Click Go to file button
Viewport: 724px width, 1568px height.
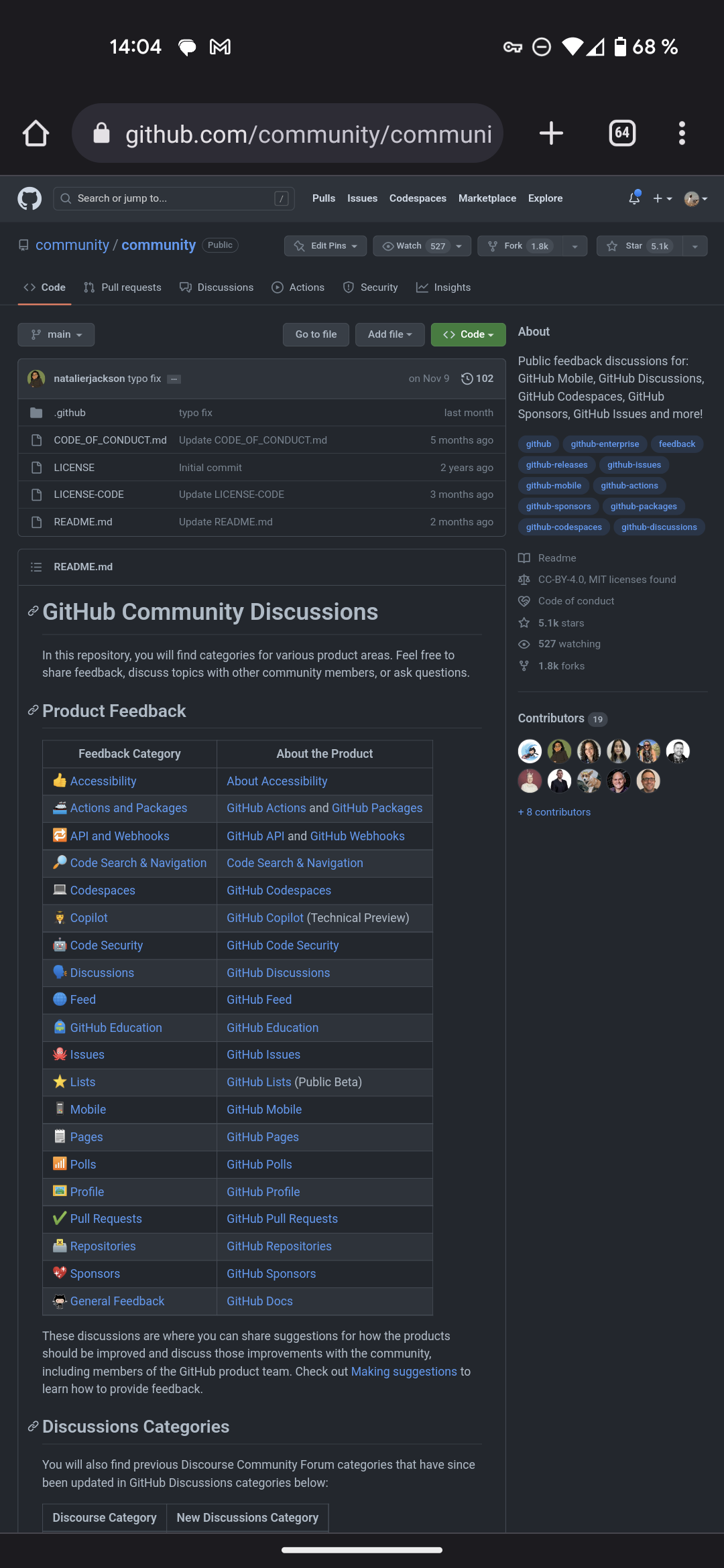click(316, 334)
